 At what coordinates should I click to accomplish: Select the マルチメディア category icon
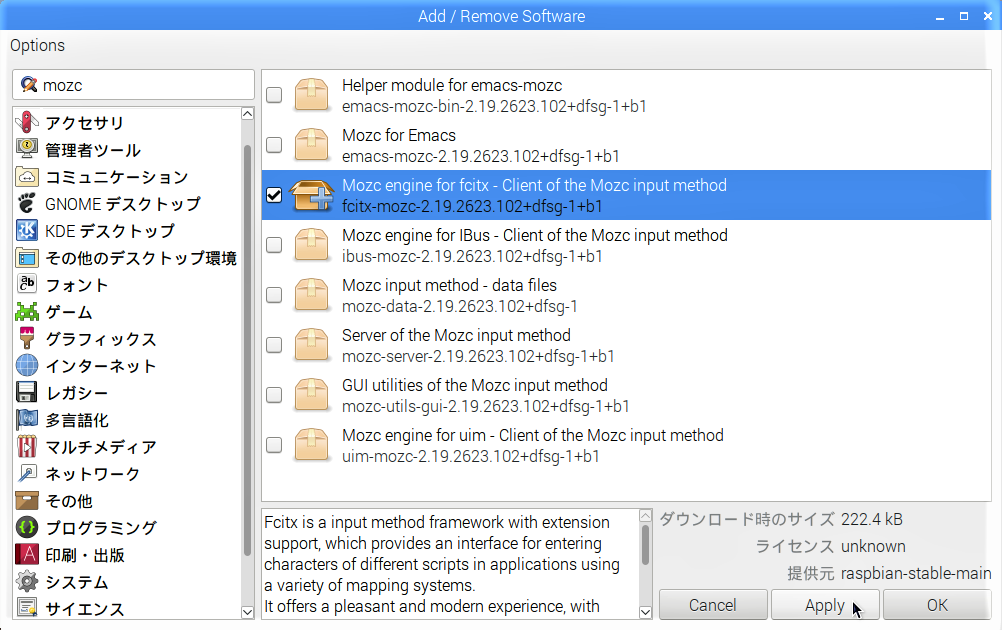[x=27, y=446]
